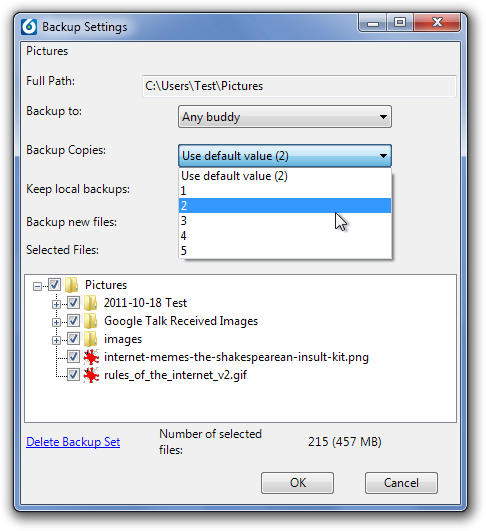The width and height of the screenshot is (486, 531).
Task: Open the Backup to dropdown
Action: pyautogui.click(x=285, y=117)
